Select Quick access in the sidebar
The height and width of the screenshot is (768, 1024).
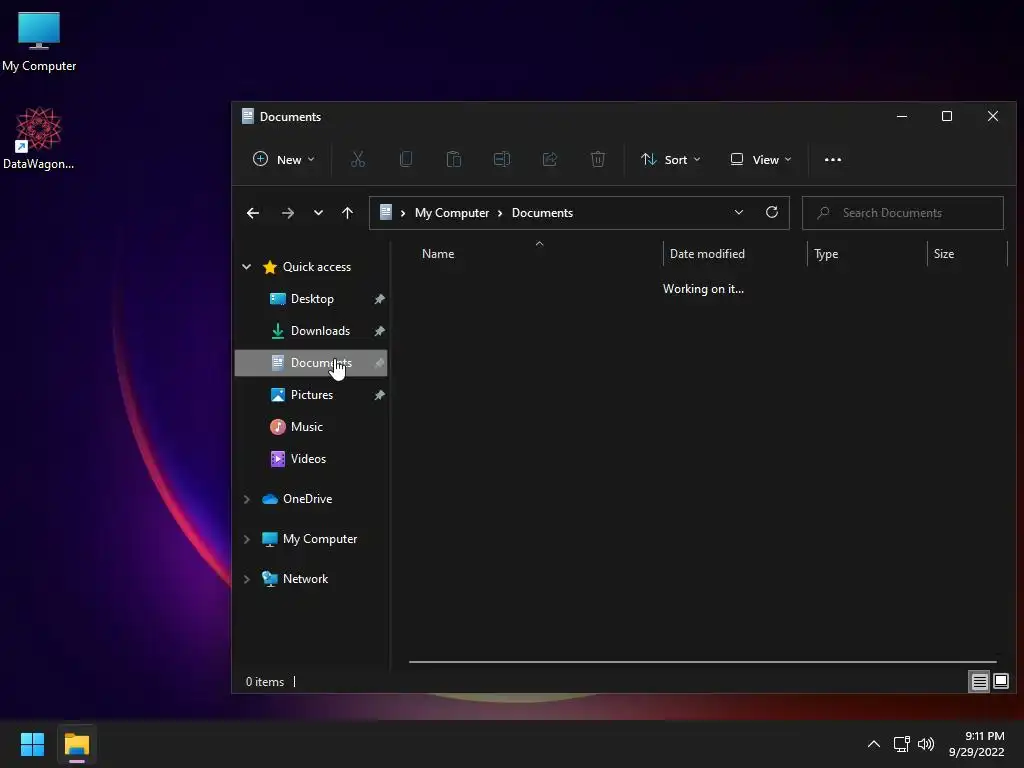(317, 266)
